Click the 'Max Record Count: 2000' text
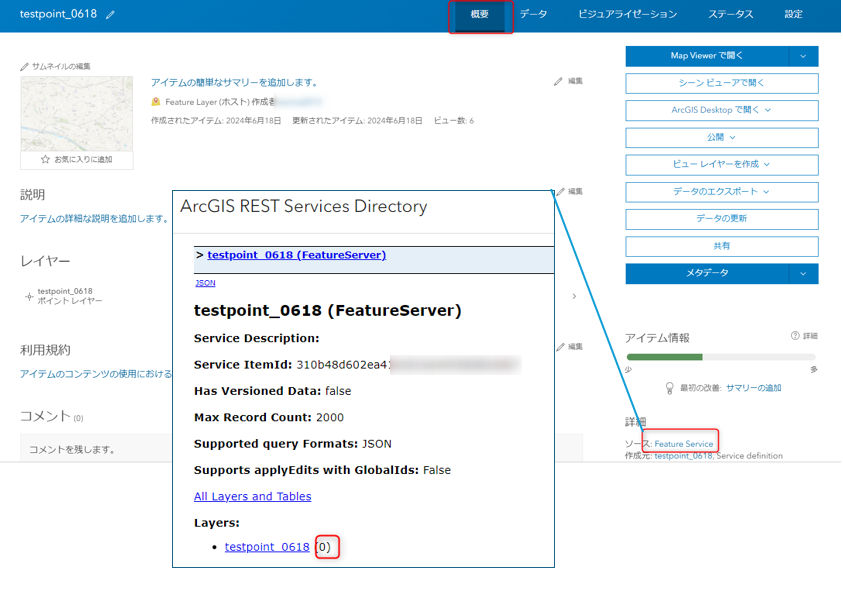This screenshot has width=843, height=589. point(269,418)
